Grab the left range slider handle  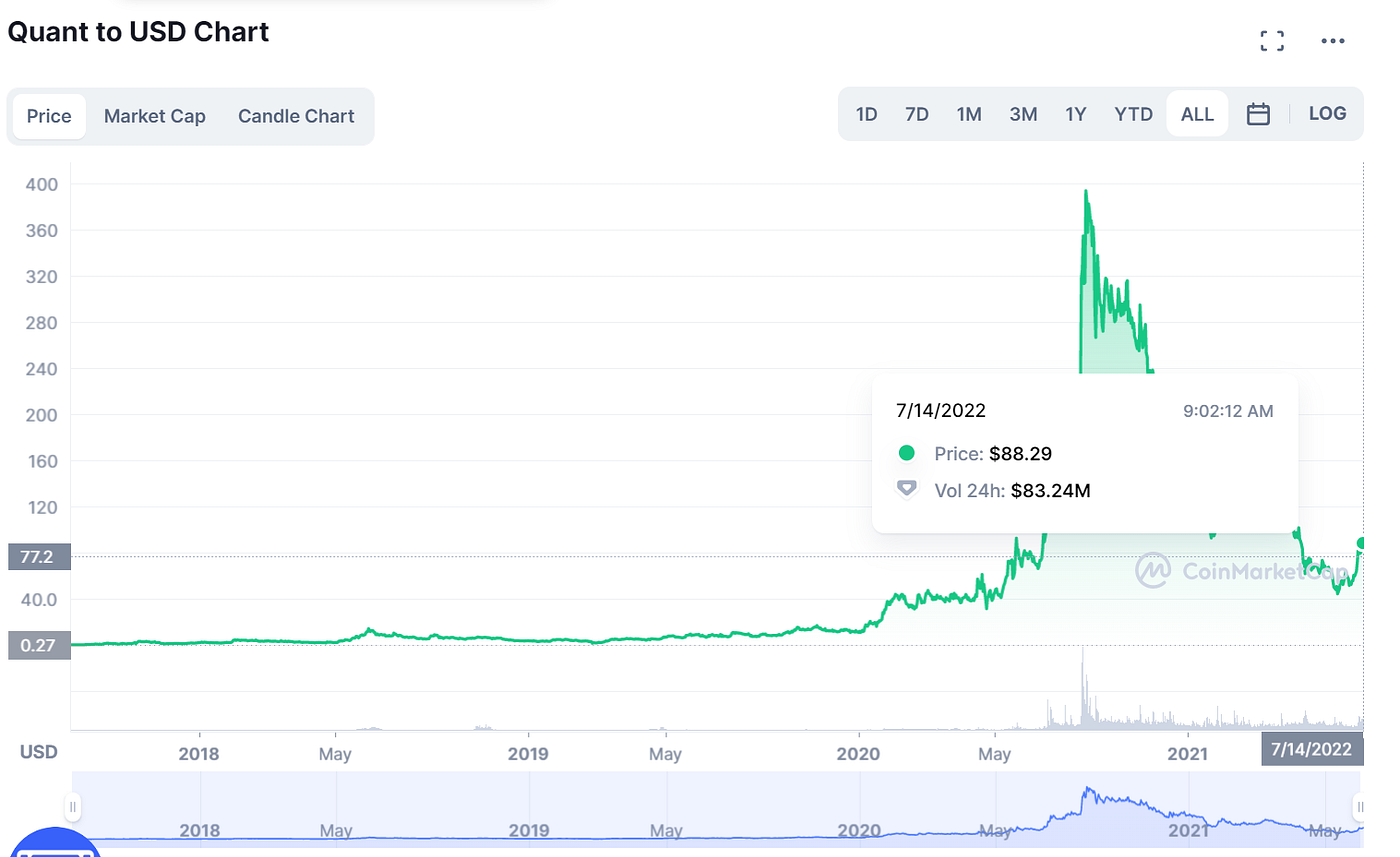(72, 807)
